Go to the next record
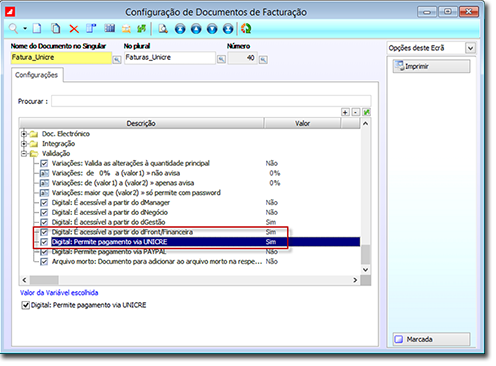The height and width of the screenshot is (366, 496). point(212,29)
